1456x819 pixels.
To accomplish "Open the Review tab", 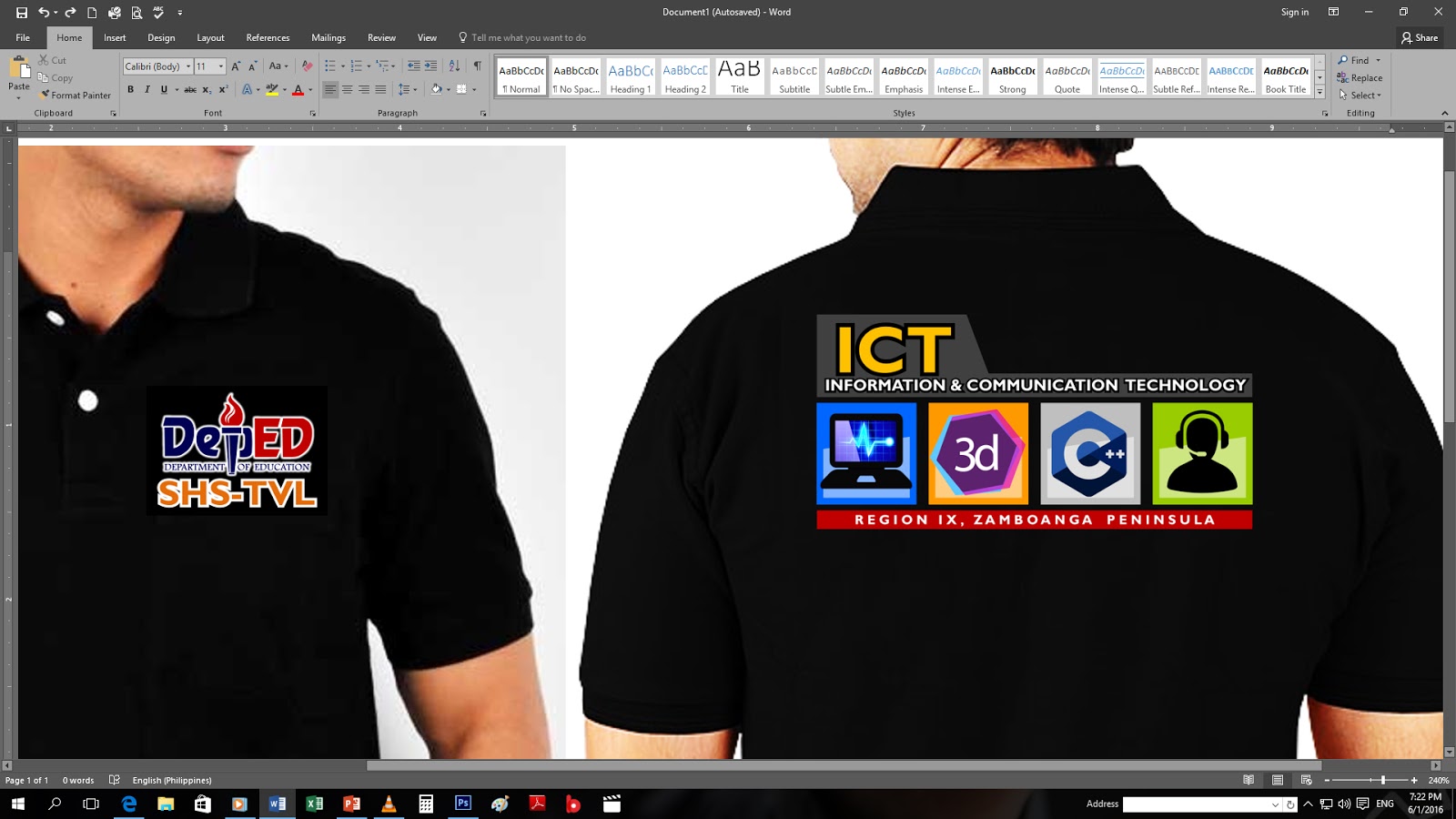I will (x=381, y=37).
